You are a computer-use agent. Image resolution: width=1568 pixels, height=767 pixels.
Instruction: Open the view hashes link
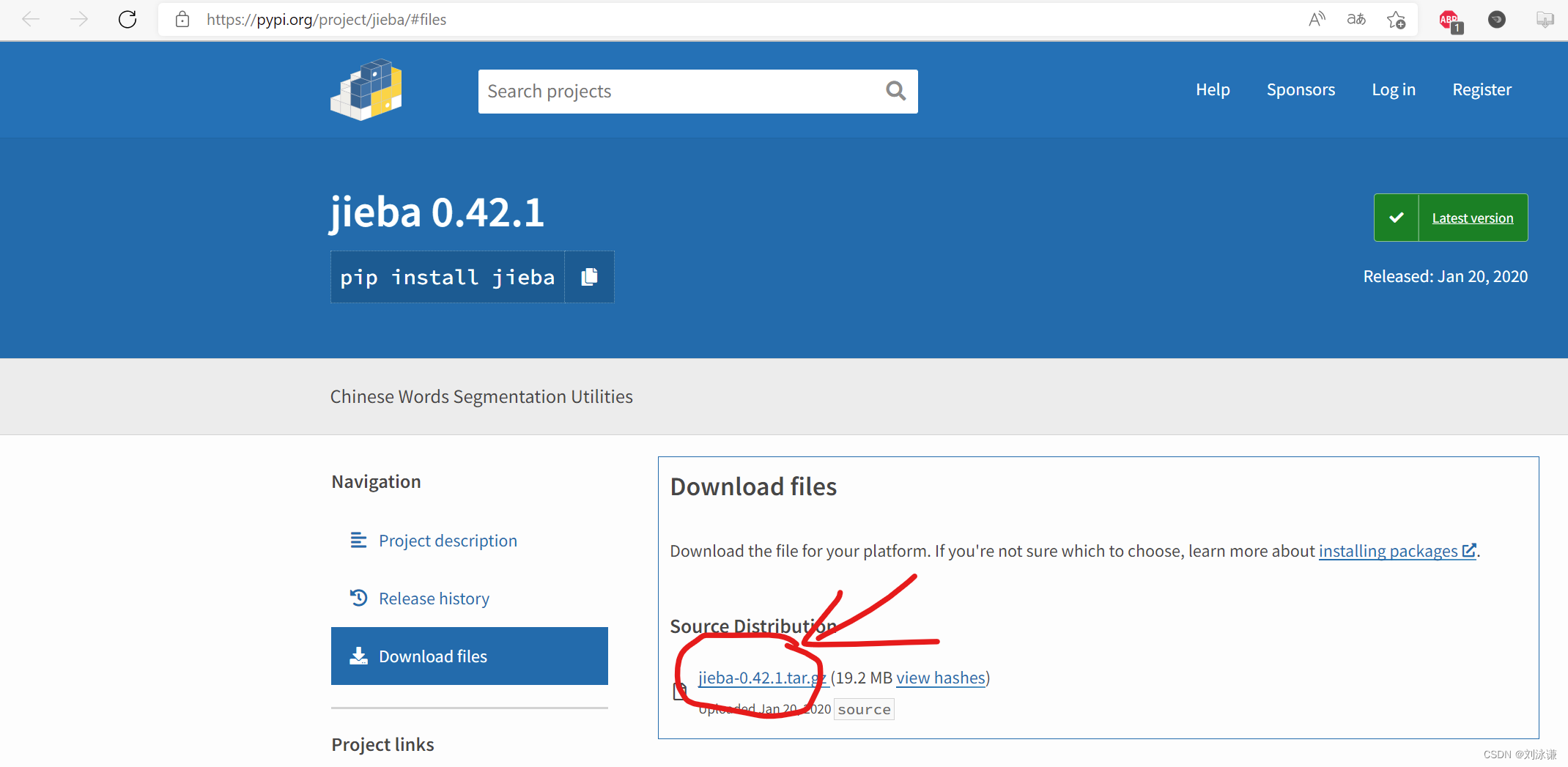click(x=941, y=678)
